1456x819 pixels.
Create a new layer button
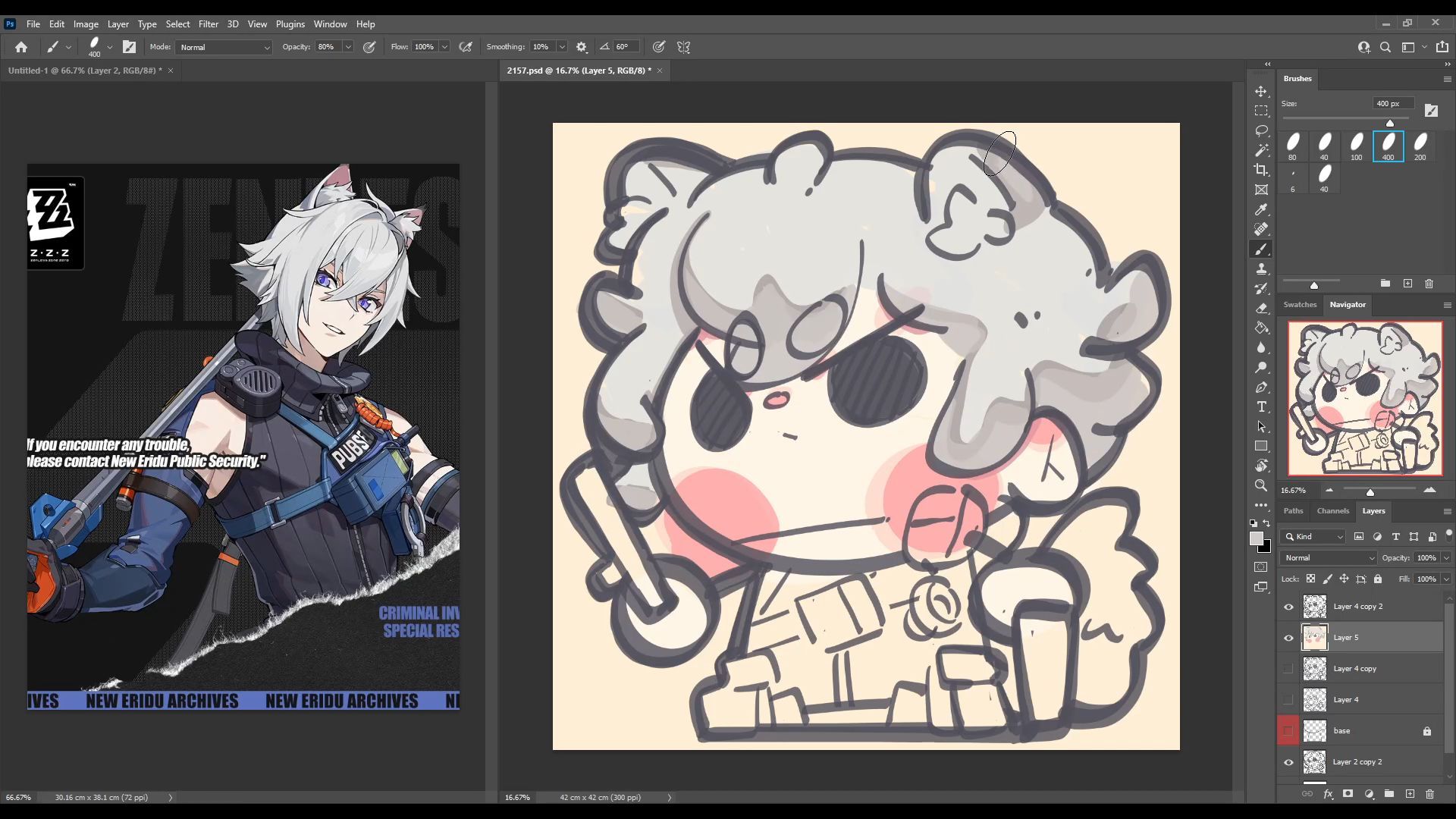1410,794
